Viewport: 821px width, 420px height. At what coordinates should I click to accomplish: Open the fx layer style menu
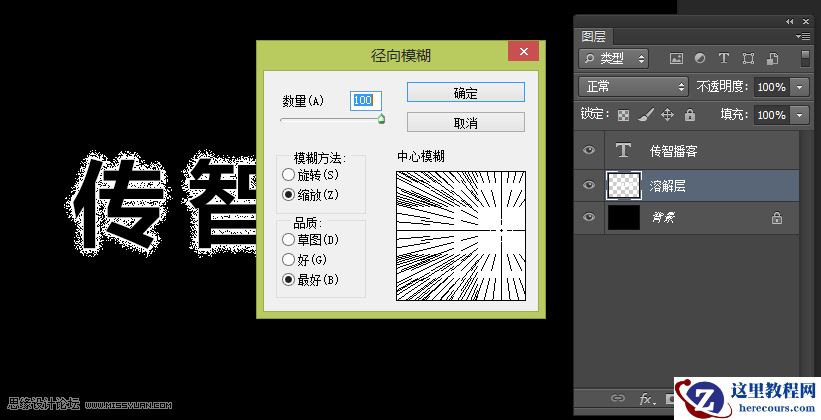(x=647, y=399)
